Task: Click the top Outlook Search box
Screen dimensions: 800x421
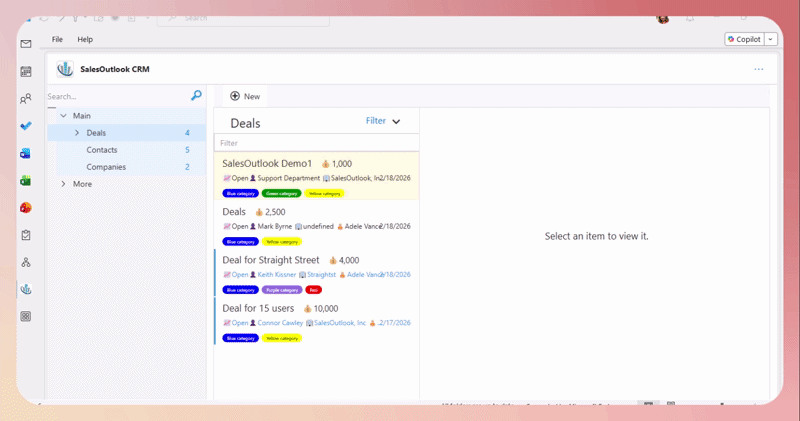Action: coord(244,18)
